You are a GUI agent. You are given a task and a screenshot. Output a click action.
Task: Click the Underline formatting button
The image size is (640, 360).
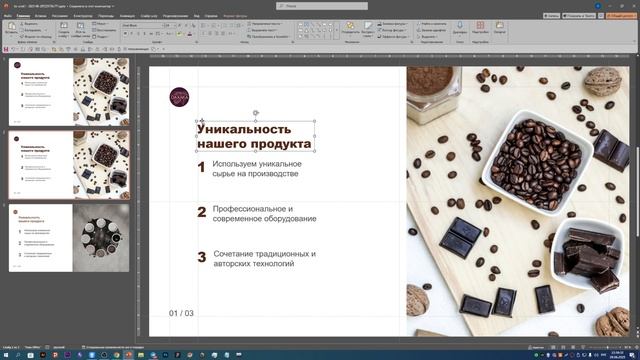pyautogui.click(x=138, y=33)
